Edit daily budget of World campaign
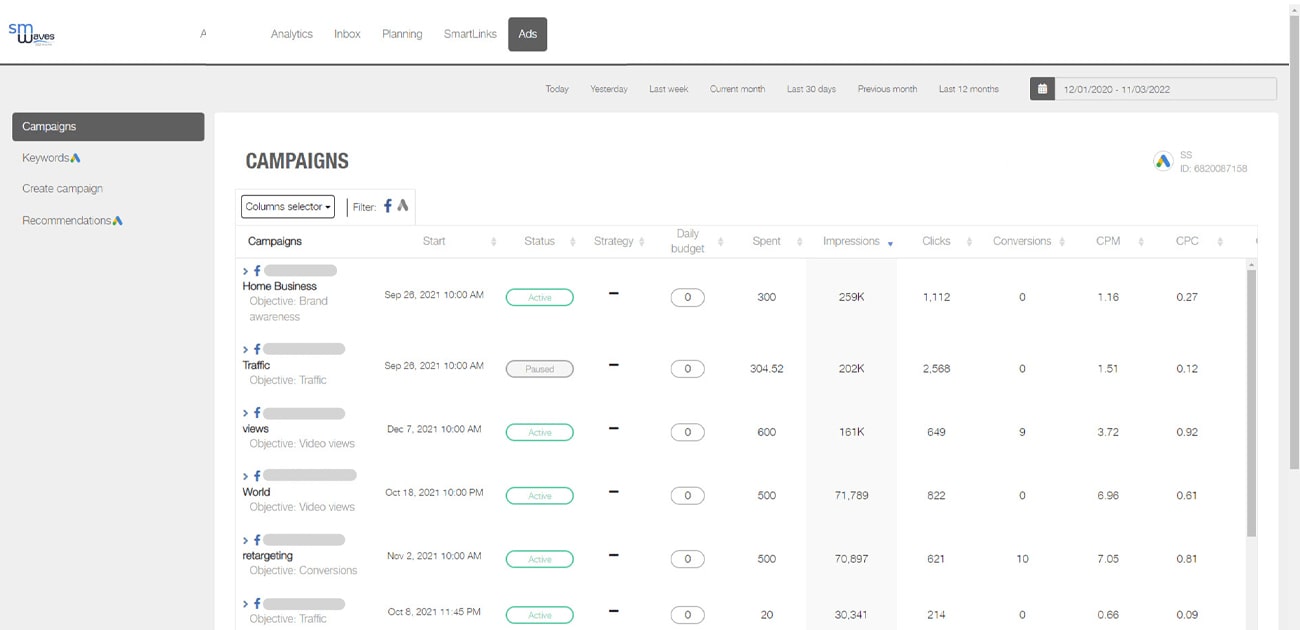 click(687, 495)
